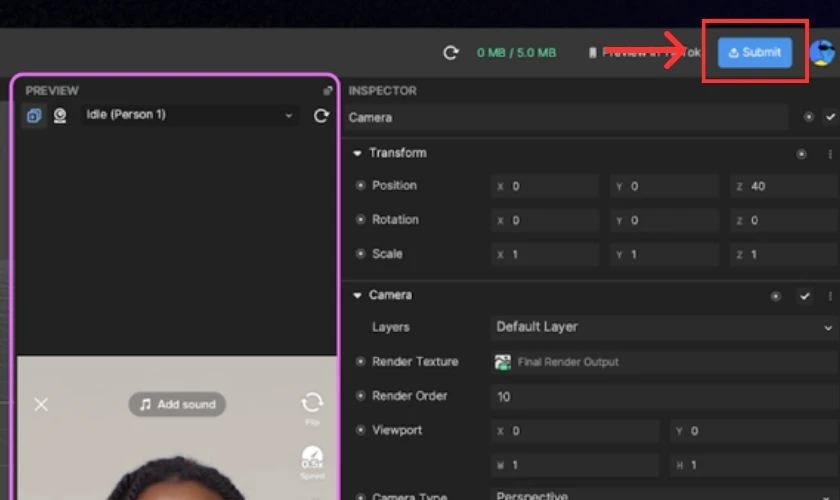Tap the Flip camera icon in preview
Viewport: 840px width, 500px height.
(312, 402)
